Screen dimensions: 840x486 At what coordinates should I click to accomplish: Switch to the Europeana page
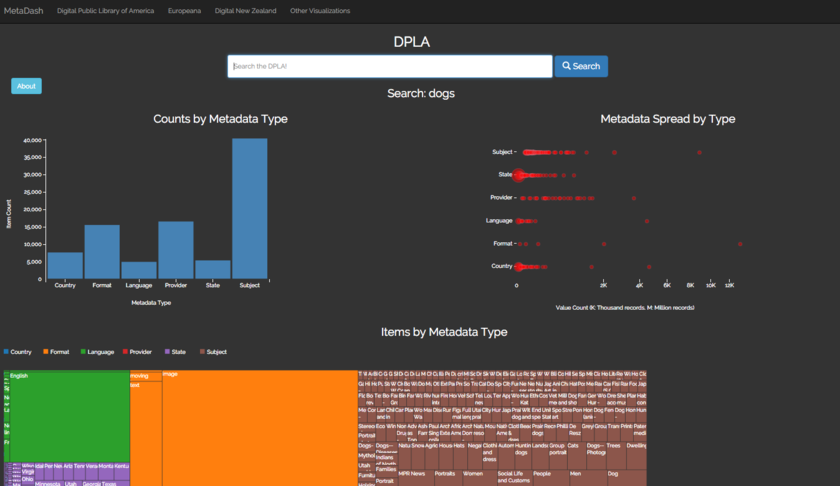point(184,11)
